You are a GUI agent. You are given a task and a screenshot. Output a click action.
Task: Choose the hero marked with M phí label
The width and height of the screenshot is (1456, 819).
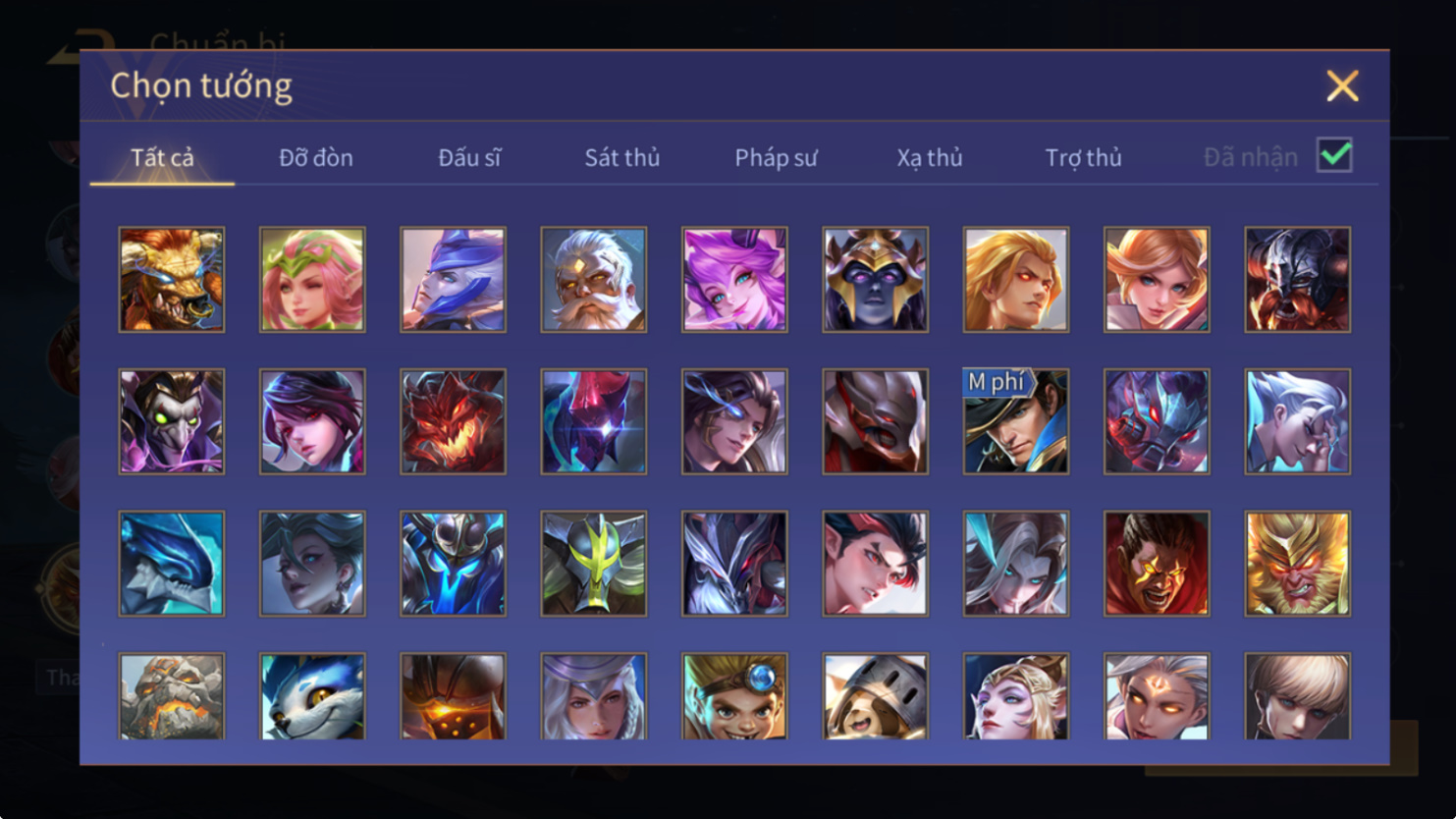click(x=1016, y=422)
